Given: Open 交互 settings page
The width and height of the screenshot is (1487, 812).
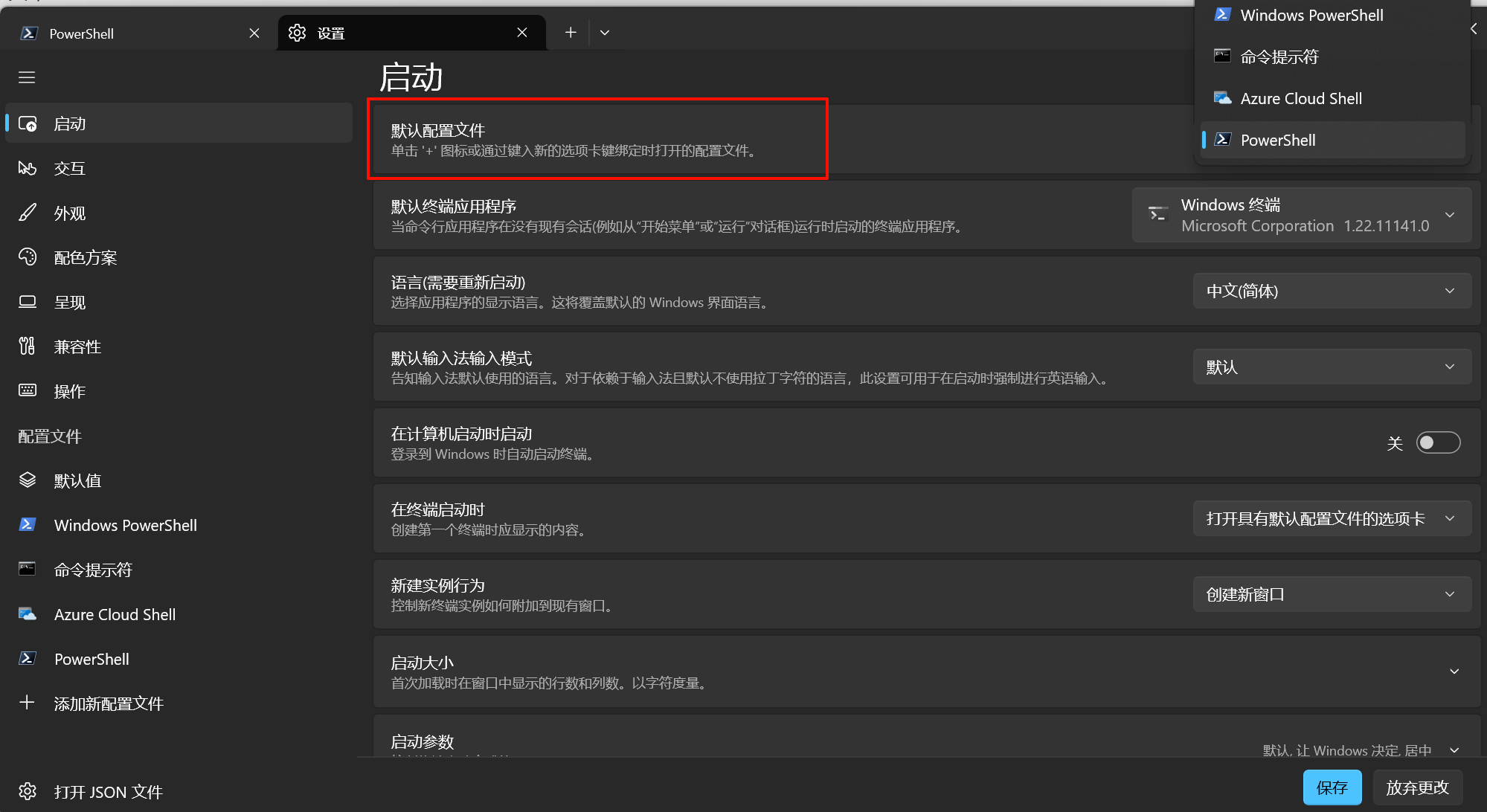Looking at the screenshot, I should (x=179, y=168).
